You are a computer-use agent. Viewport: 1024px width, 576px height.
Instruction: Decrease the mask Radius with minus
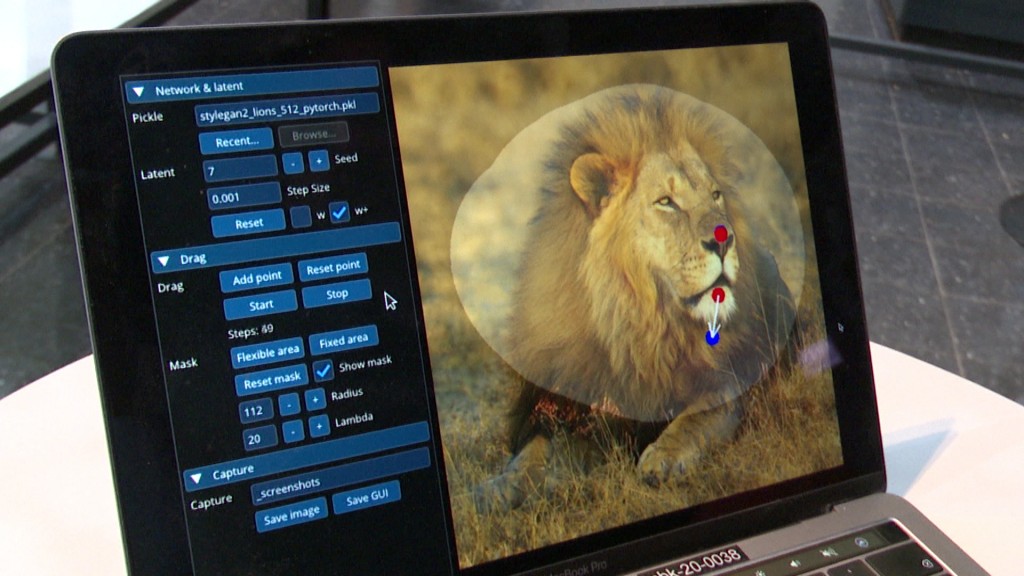click(289, 405)
